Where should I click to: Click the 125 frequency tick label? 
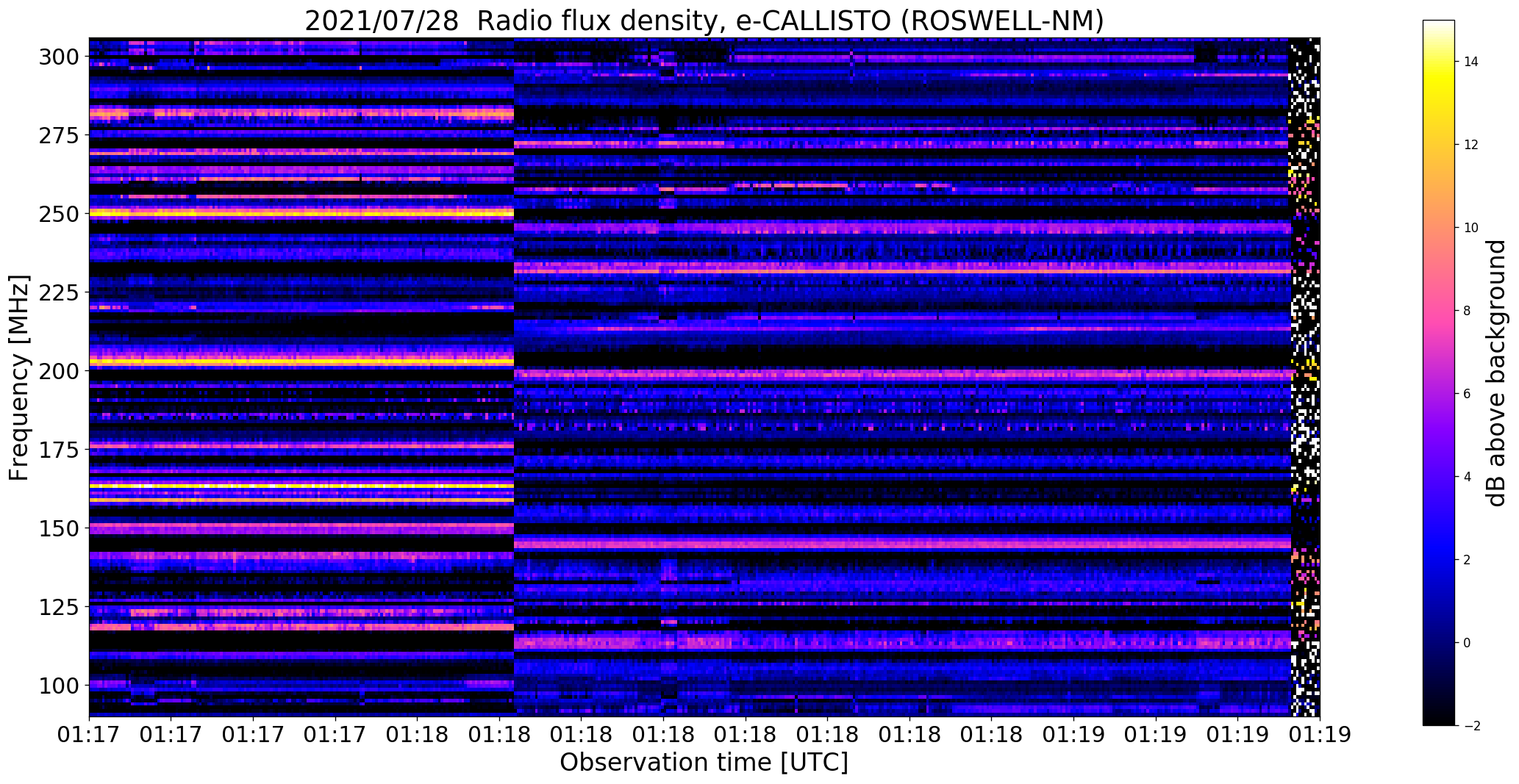[60, 606]
